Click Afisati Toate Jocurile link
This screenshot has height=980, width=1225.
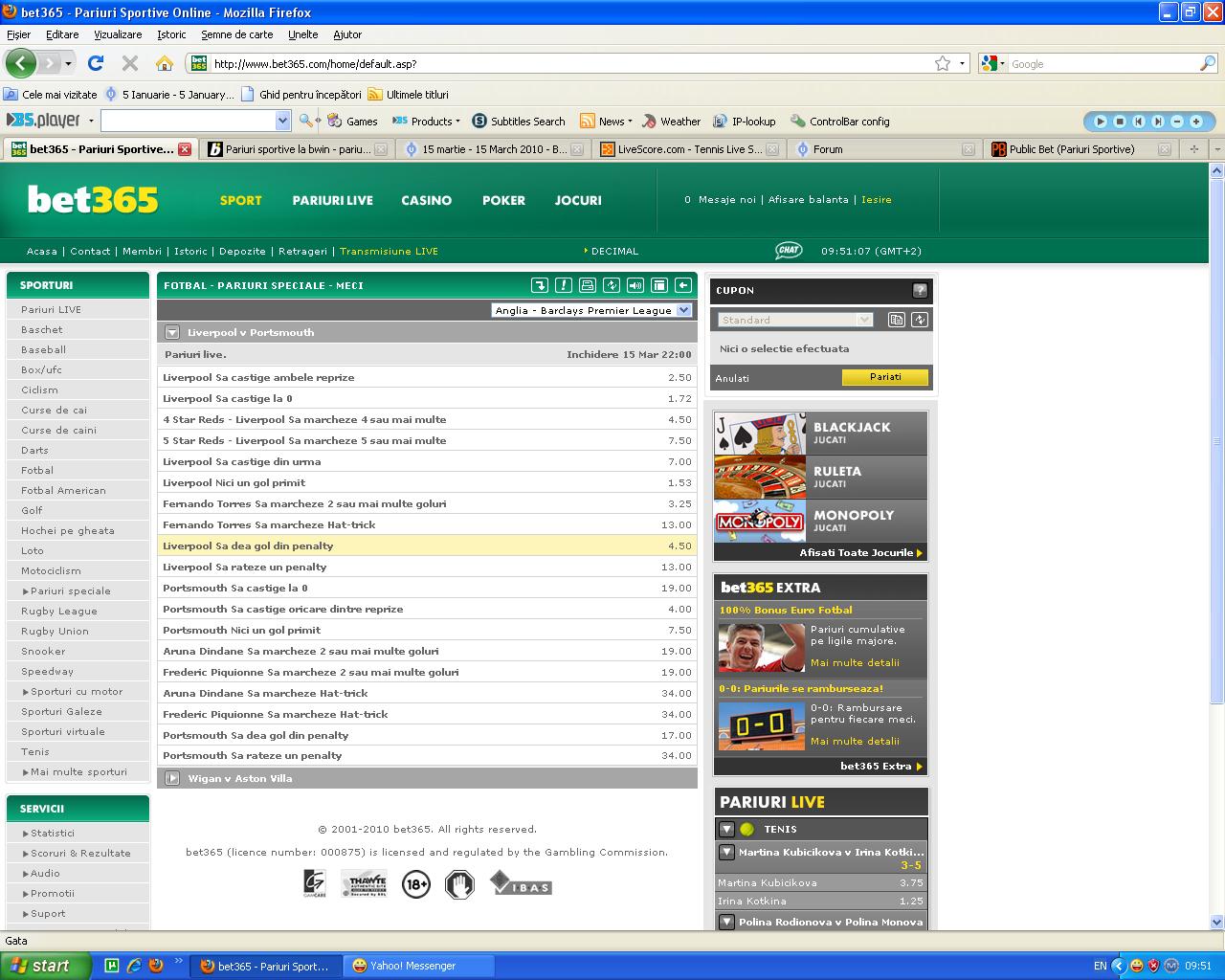pos(861,553)
